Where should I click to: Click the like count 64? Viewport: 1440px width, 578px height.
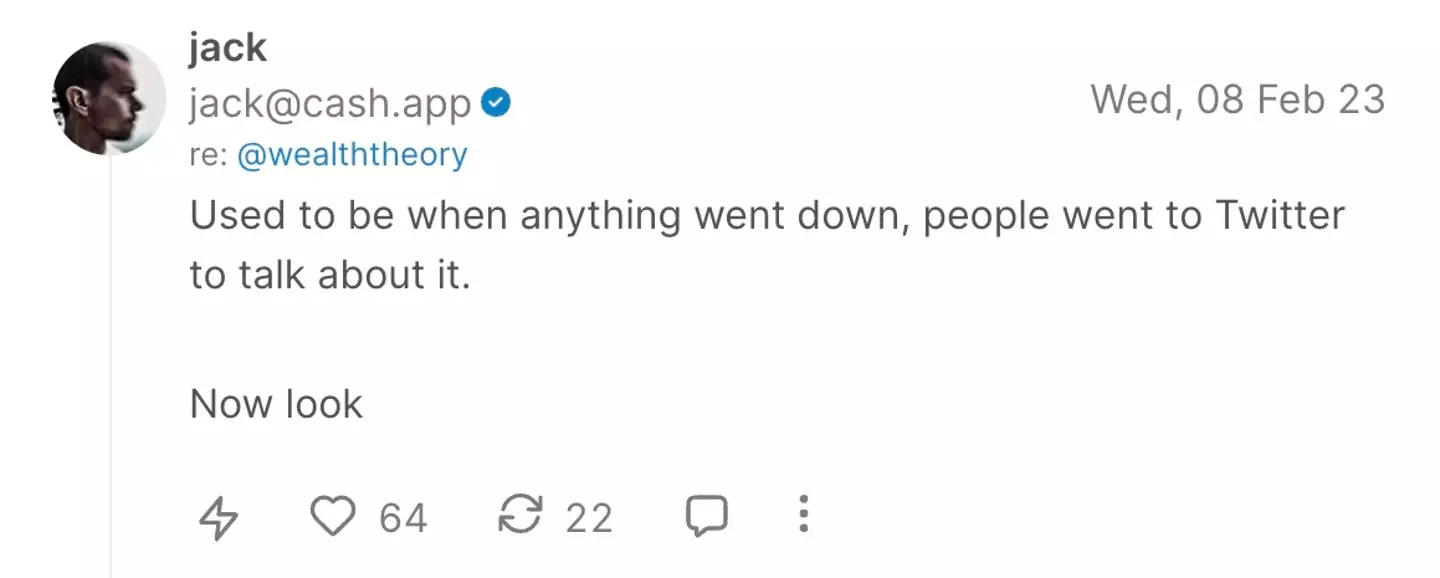click(x=403, y=518)
